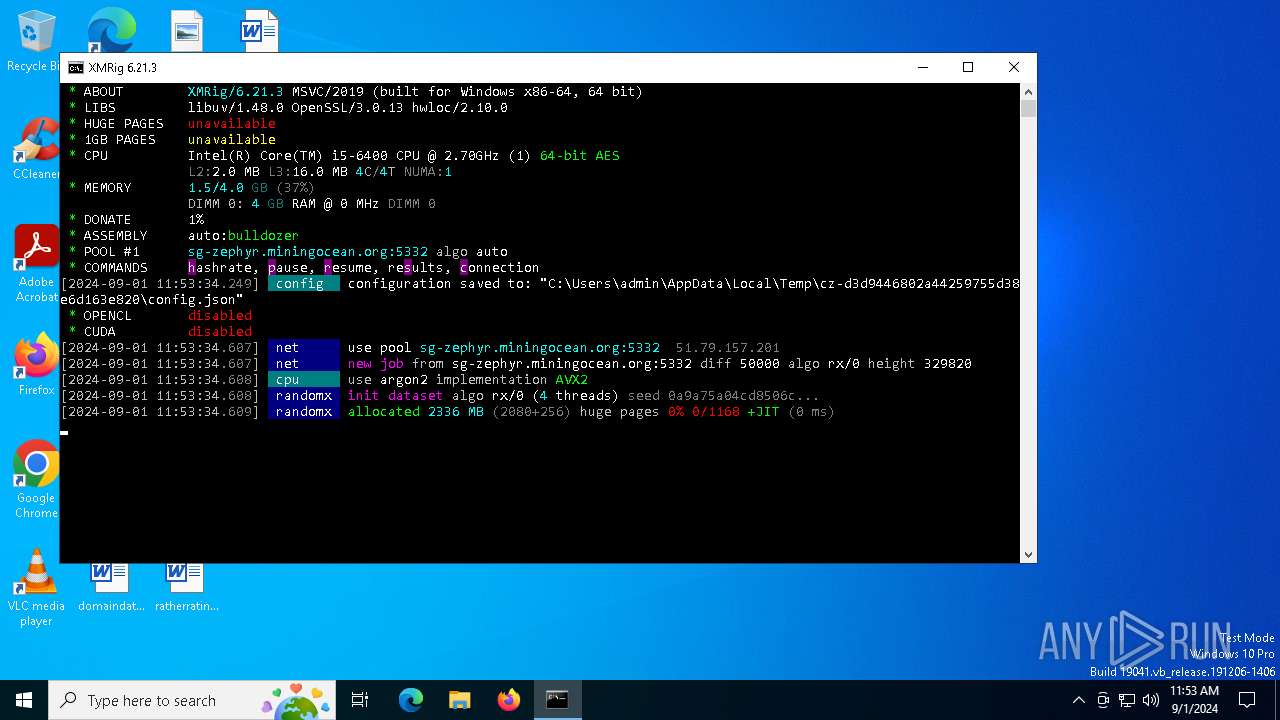The height and width of the screenshot is (720, 1280).
Task: Click the XMRig 6.21.3 title bar text
Action: [x=122, y=68]
